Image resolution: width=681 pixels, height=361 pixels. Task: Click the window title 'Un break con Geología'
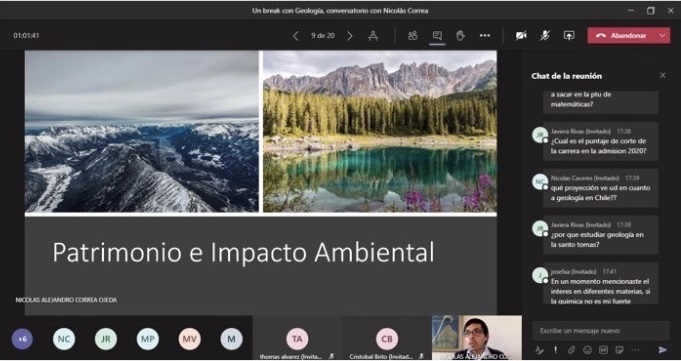point(340,11)
